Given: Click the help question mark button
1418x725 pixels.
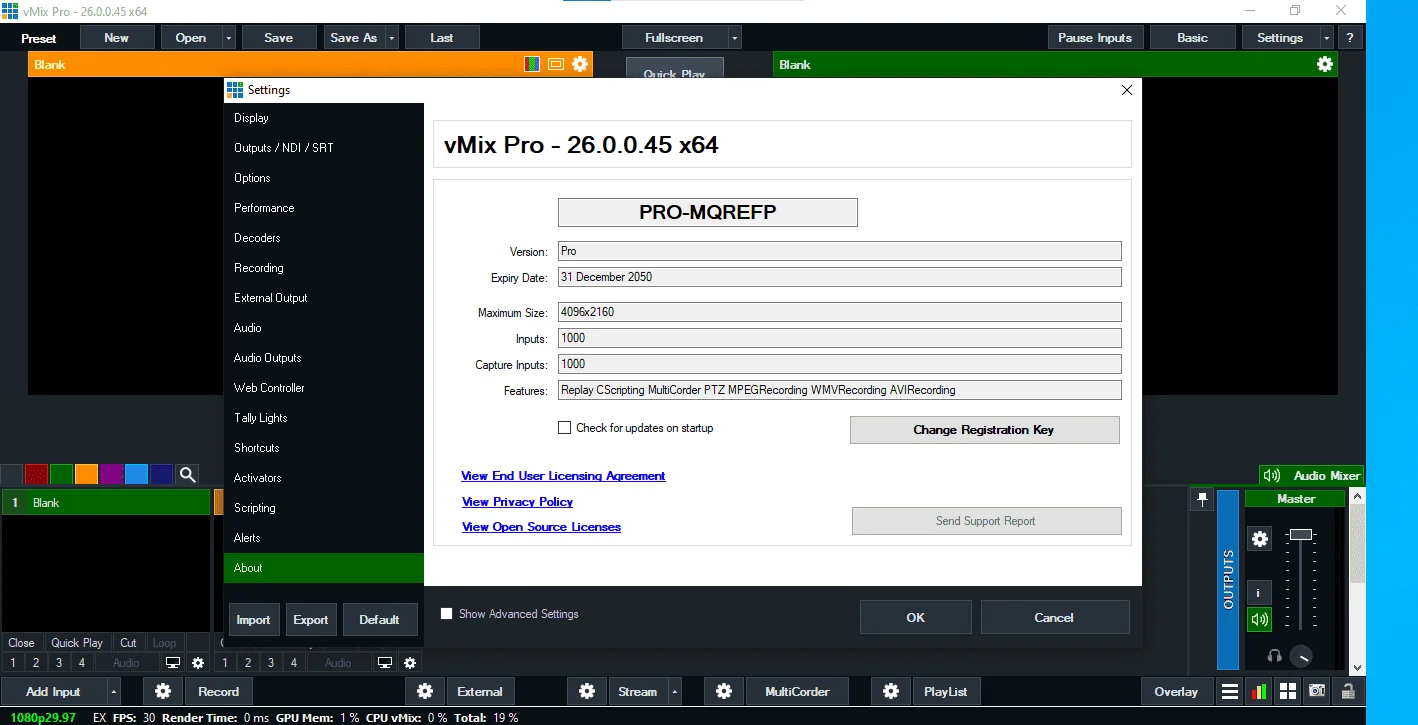Looking at the screenshot, I should (x=1350, y=38).
